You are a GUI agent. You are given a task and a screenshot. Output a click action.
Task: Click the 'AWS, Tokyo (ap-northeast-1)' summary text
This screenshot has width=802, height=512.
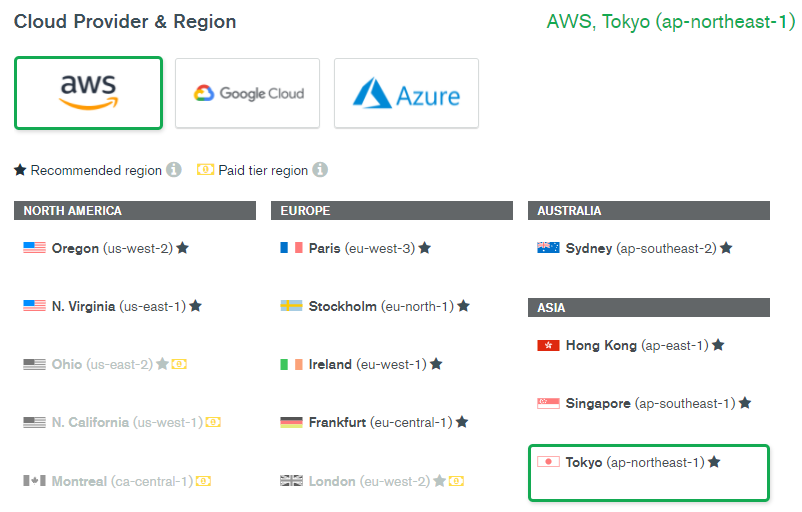(x=671, y=22)
